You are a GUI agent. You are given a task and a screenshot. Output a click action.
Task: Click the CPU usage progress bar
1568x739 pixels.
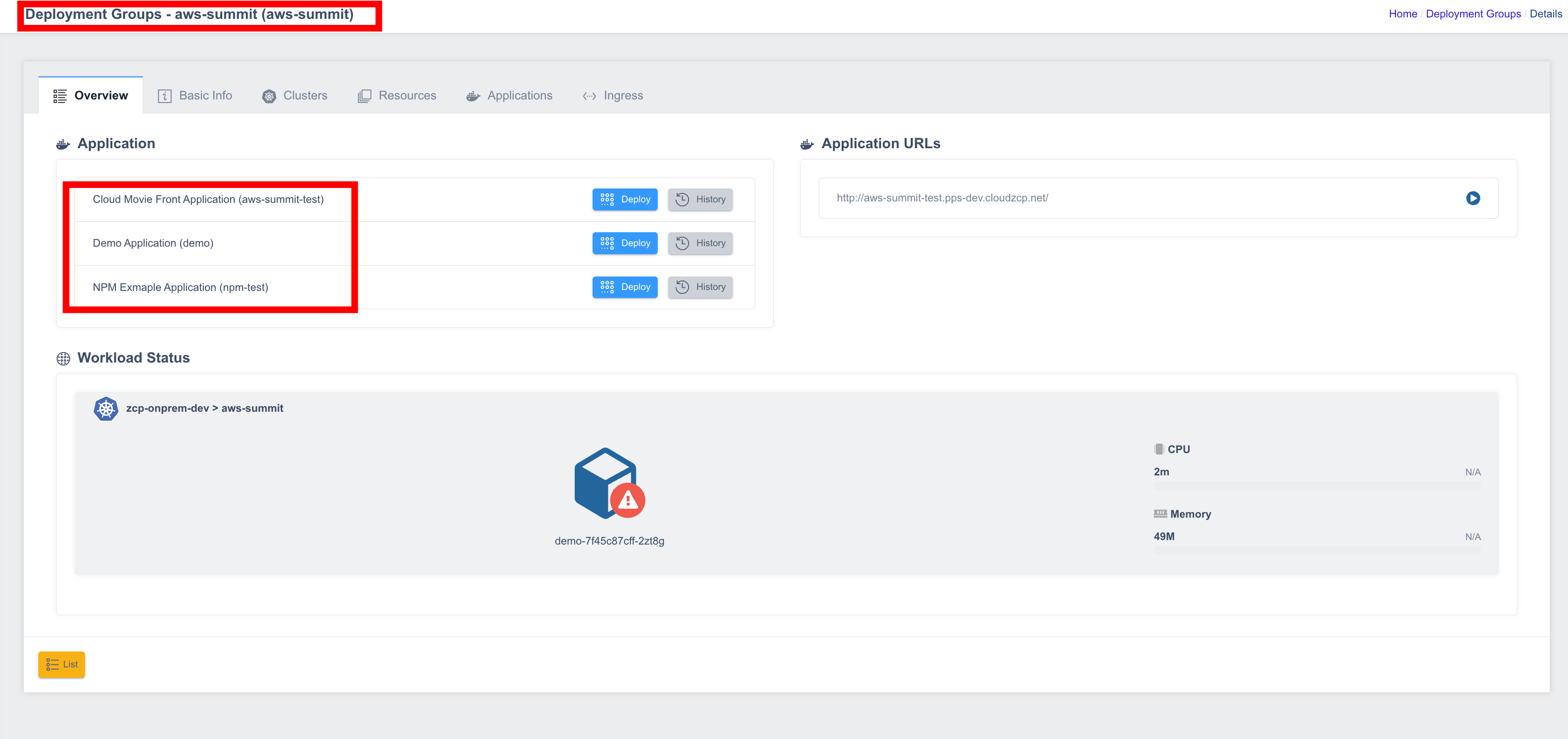pos(1317,486)
